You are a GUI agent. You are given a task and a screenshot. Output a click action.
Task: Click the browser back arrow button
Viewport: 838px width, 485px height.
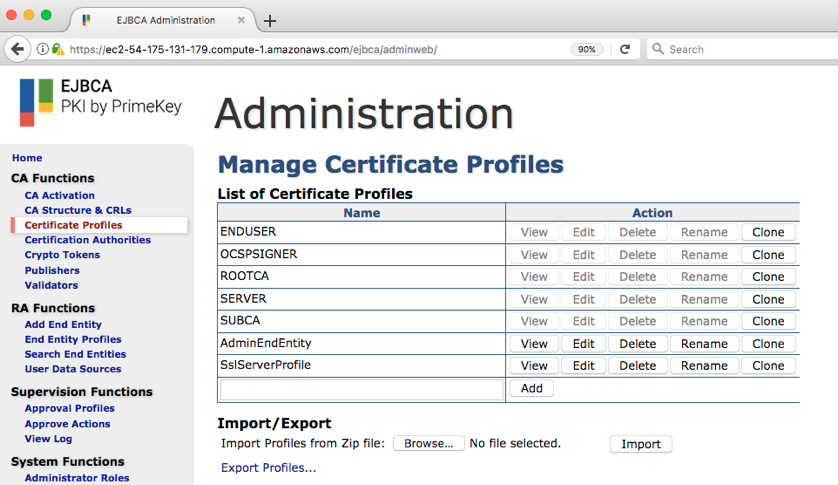17,49
